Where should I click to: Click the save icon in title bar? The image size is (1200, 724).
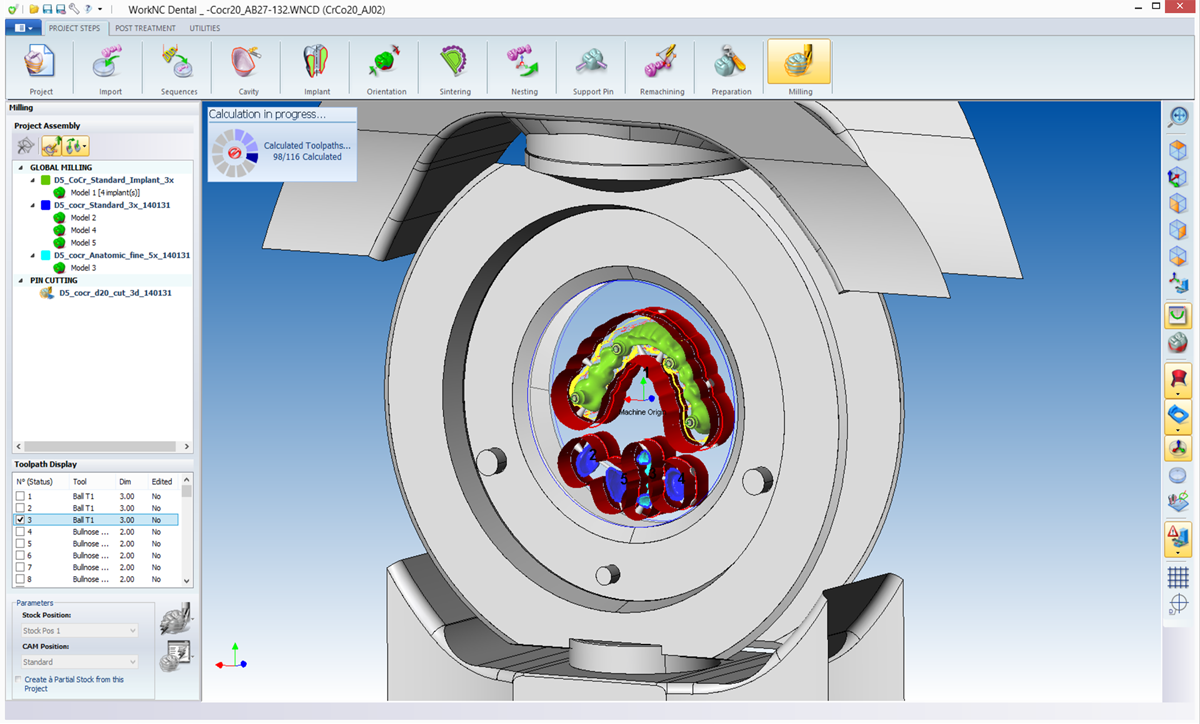click(x=47, y=9)
